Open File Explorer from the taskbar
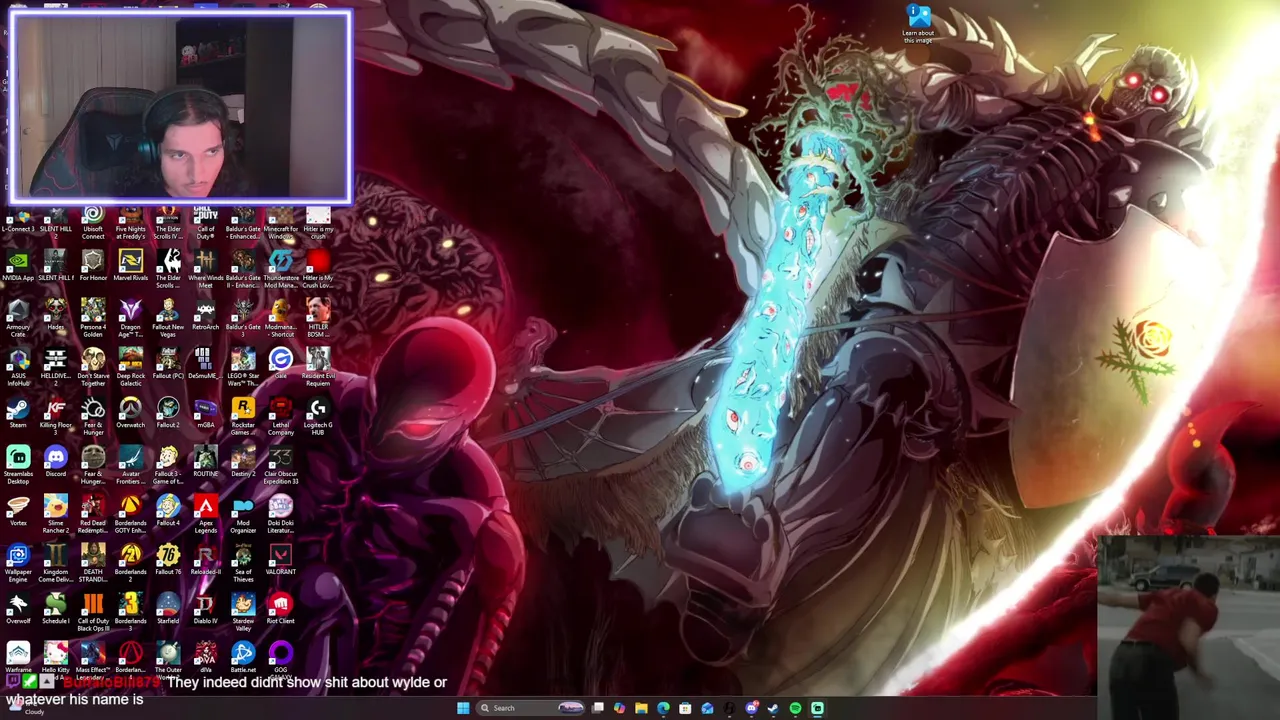 (x=641, y=708)
